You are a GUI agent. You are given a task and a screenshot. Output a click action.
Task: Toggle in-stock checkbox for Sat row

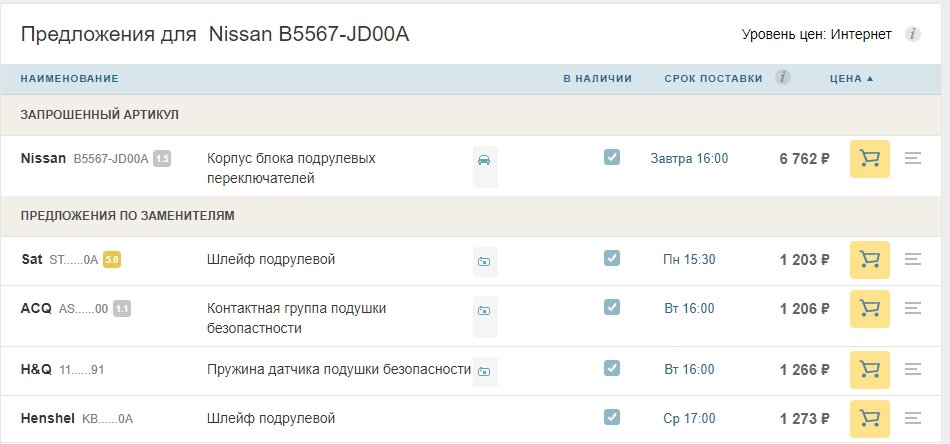tap(612, 259)
